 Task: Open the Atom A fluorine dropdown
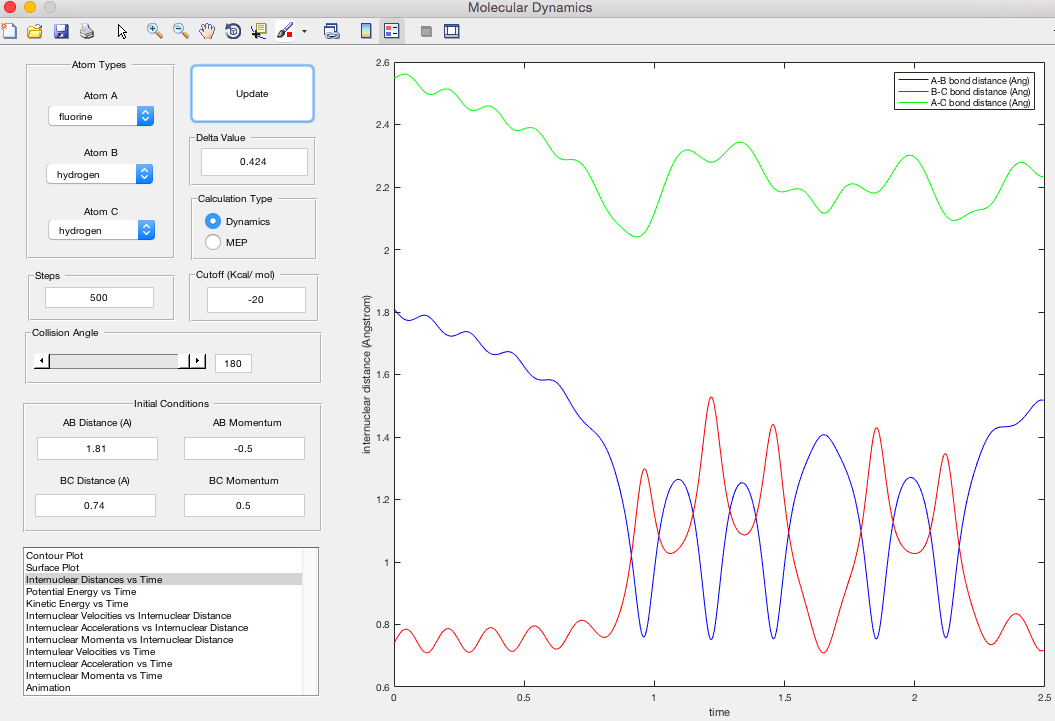point(101,117)
